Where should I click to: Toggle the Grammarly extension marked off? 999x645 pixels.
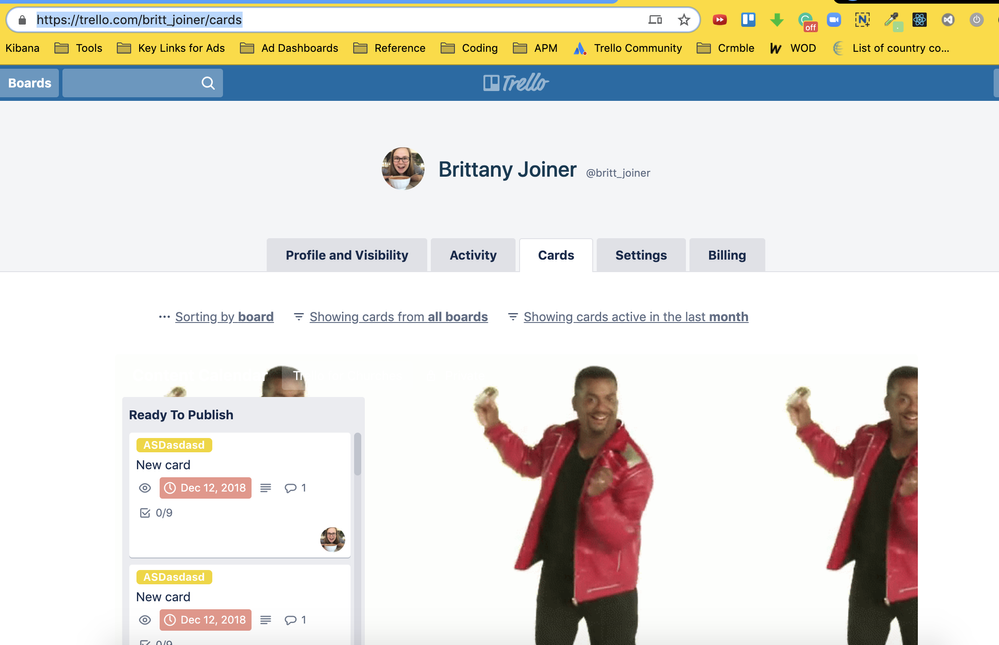point(807,21)
